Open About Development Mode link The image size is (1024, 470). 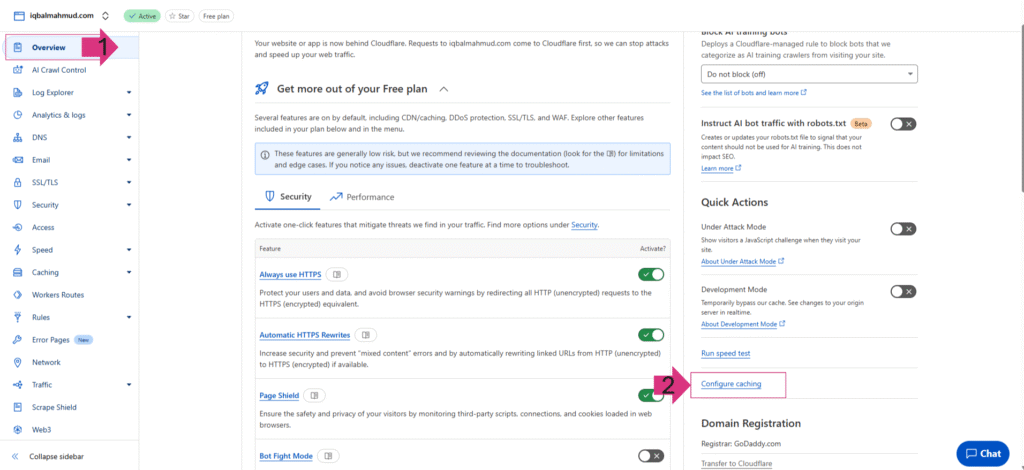pyautogui.click(x=743, y=324)
